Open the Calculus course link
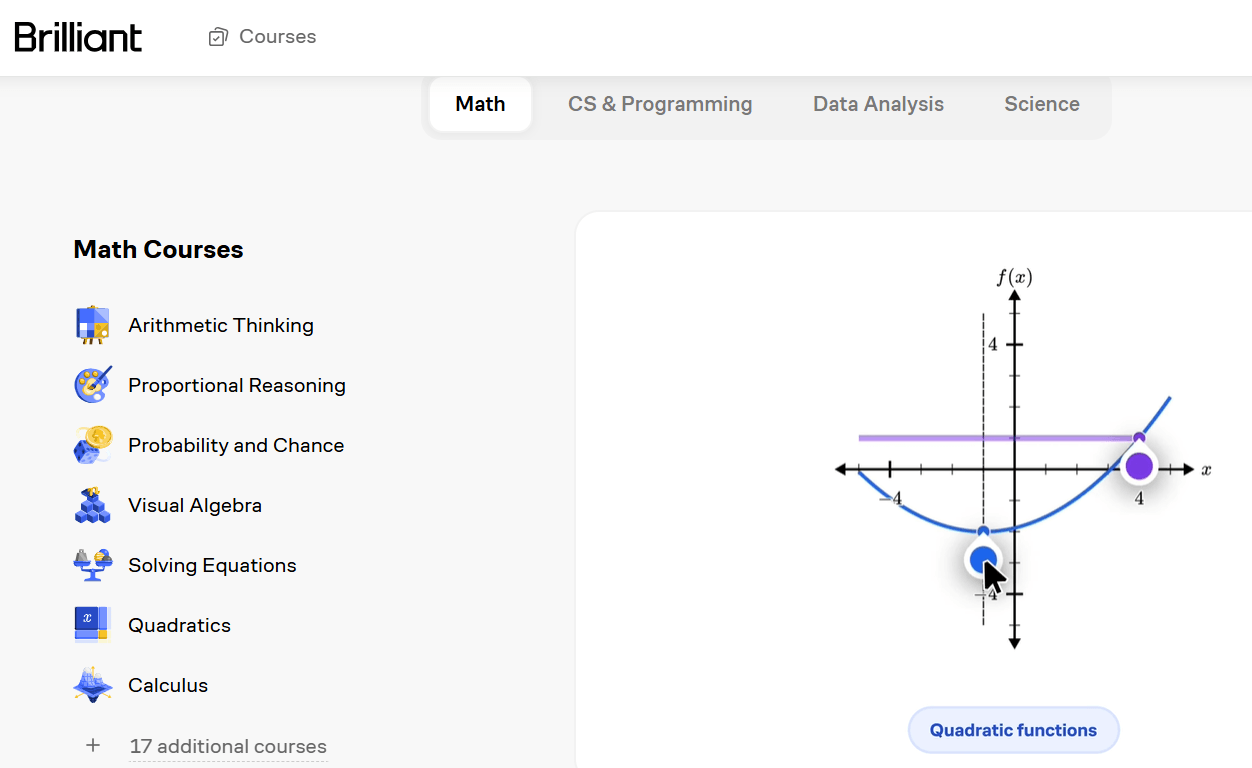This screenshot has height=768, width=1252. (168, 685)
